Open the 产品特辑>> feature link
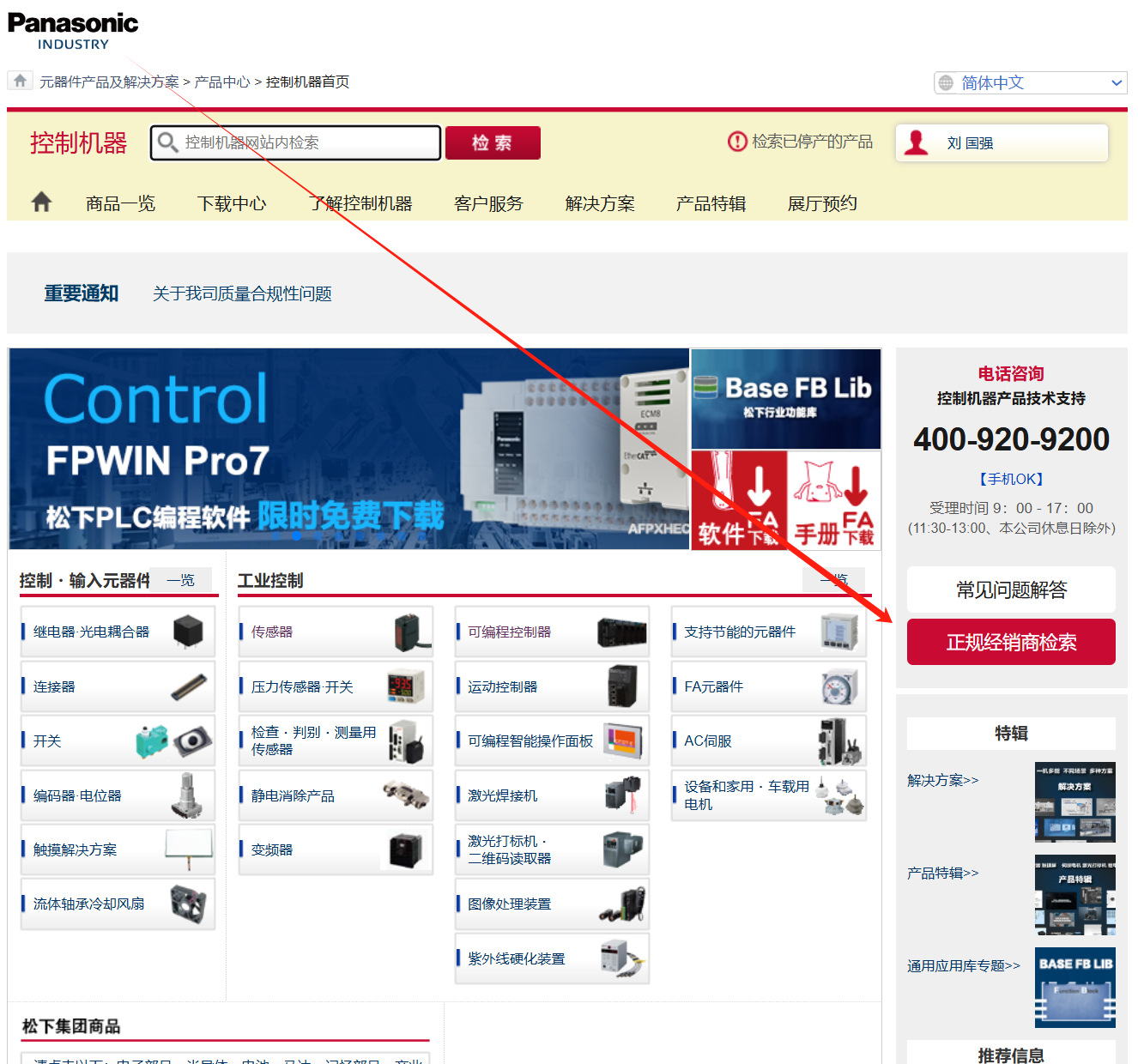1138x1064 pixels. tap(942, 873)
